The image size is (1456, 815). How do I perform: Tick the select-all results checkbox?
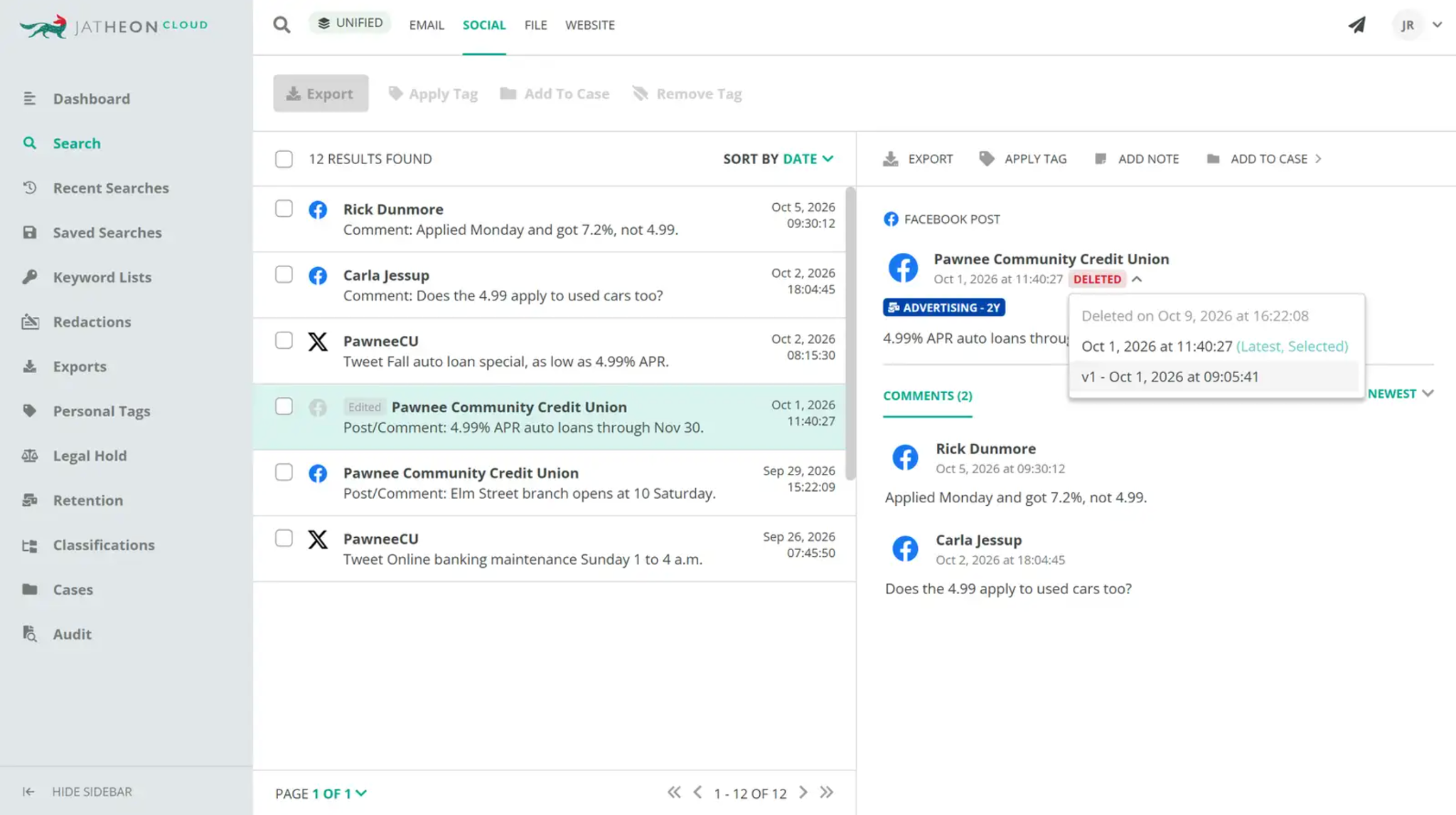tap(284, 159)
